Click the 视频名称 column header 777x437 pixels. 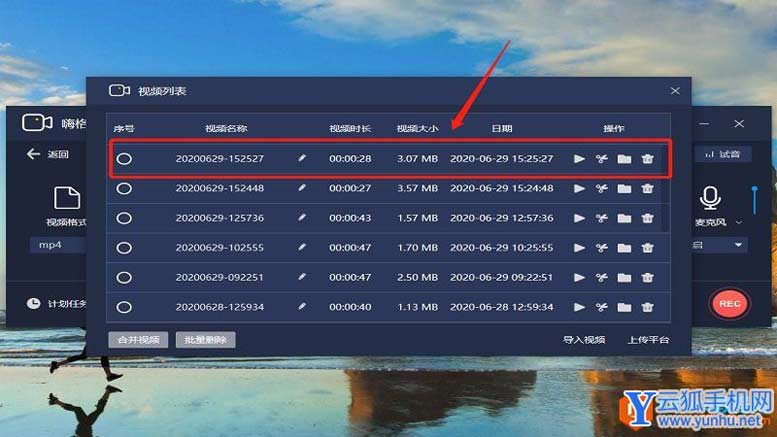(x=226, y=129)
